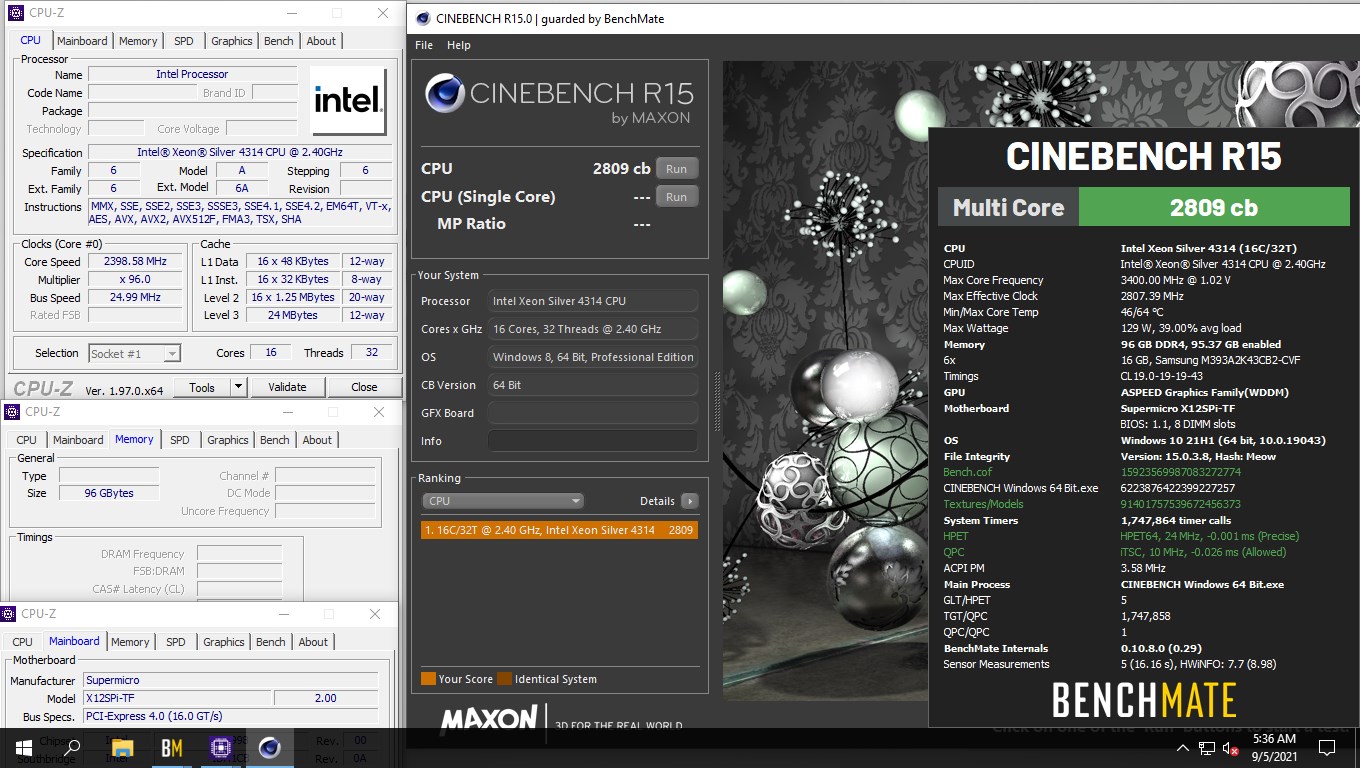Click the Supermicro manufacturer value
The width and height of the screenshot is (1360, 768).
pyautogui.click(x=231, y=680)
